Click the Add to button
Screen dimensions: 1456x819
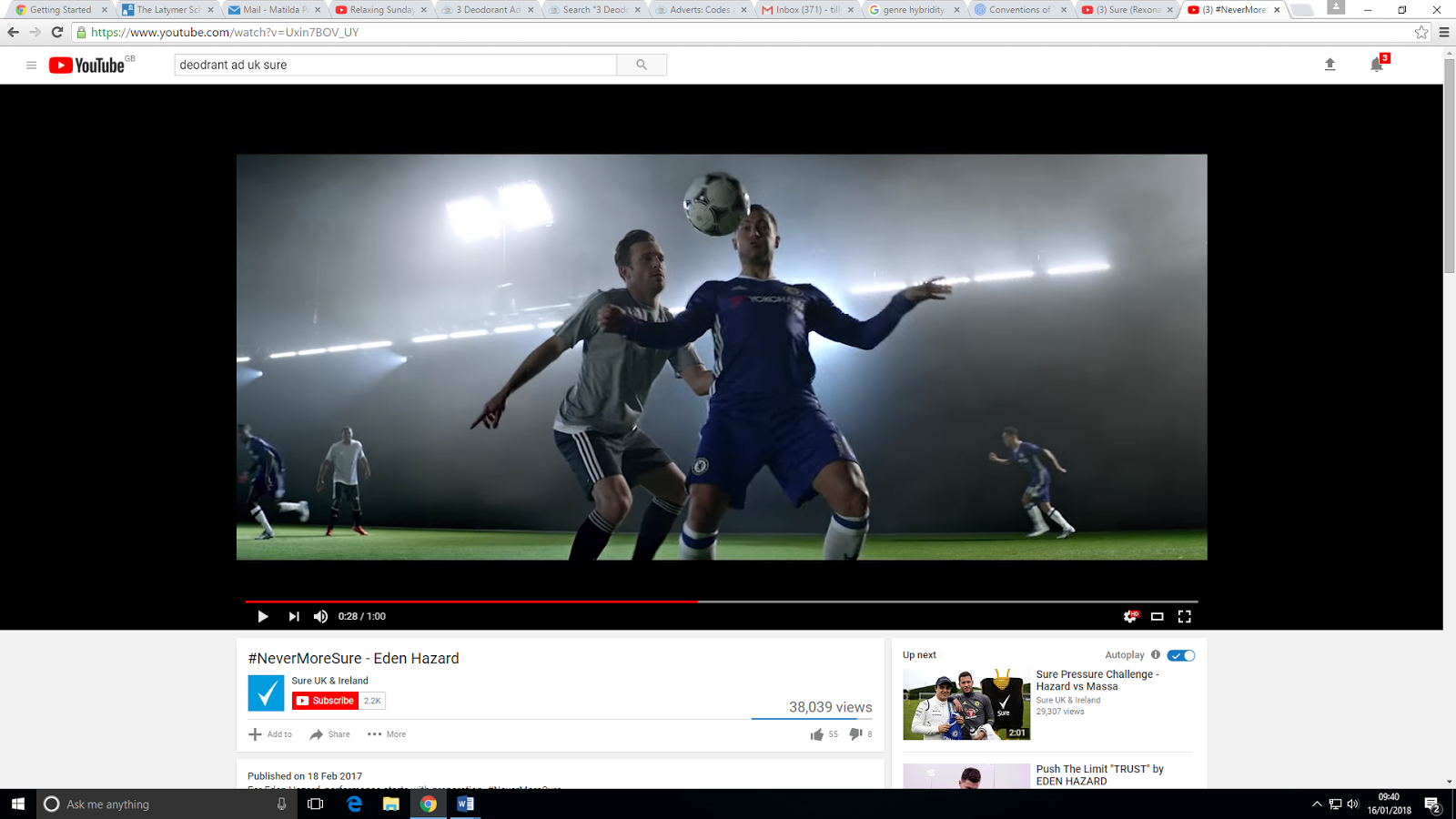pos(270,734)
